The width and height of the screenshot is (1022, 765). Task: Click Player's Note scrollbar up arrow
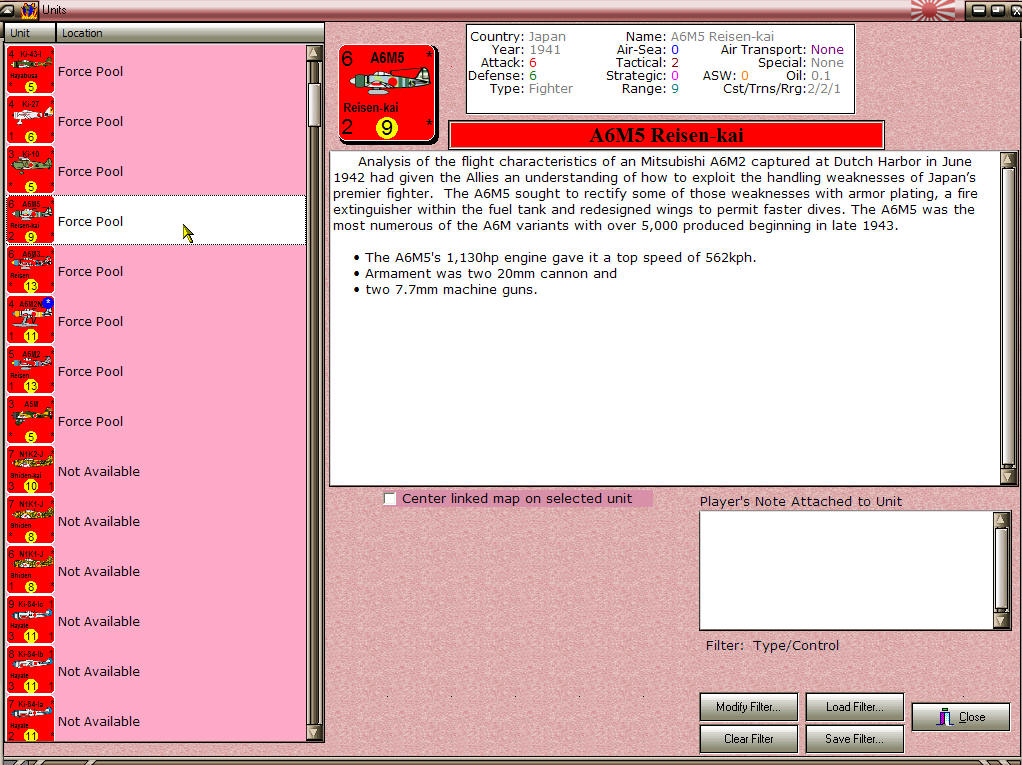(x=1001, y=520)
